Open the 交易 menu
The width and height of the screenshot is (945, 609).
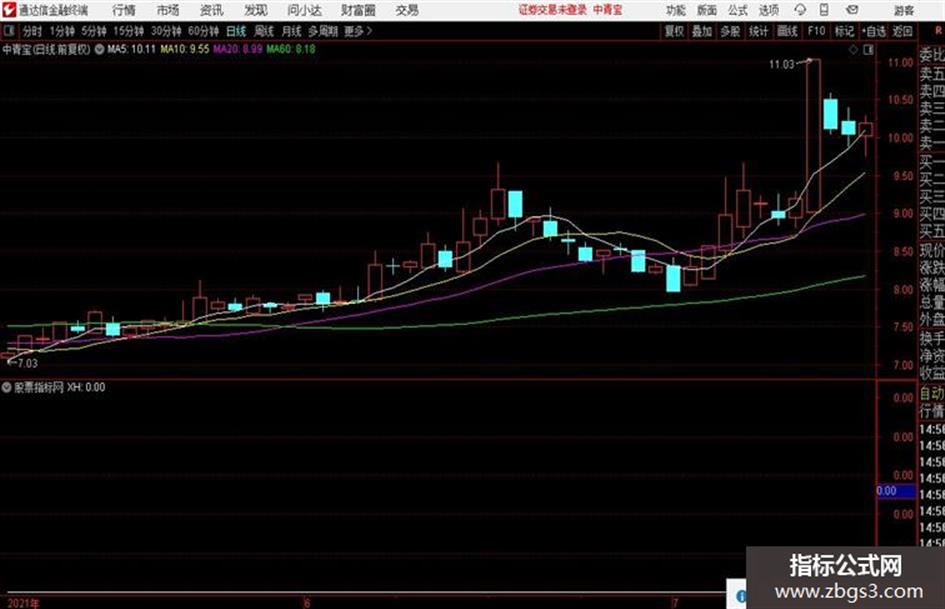(407, 10)
